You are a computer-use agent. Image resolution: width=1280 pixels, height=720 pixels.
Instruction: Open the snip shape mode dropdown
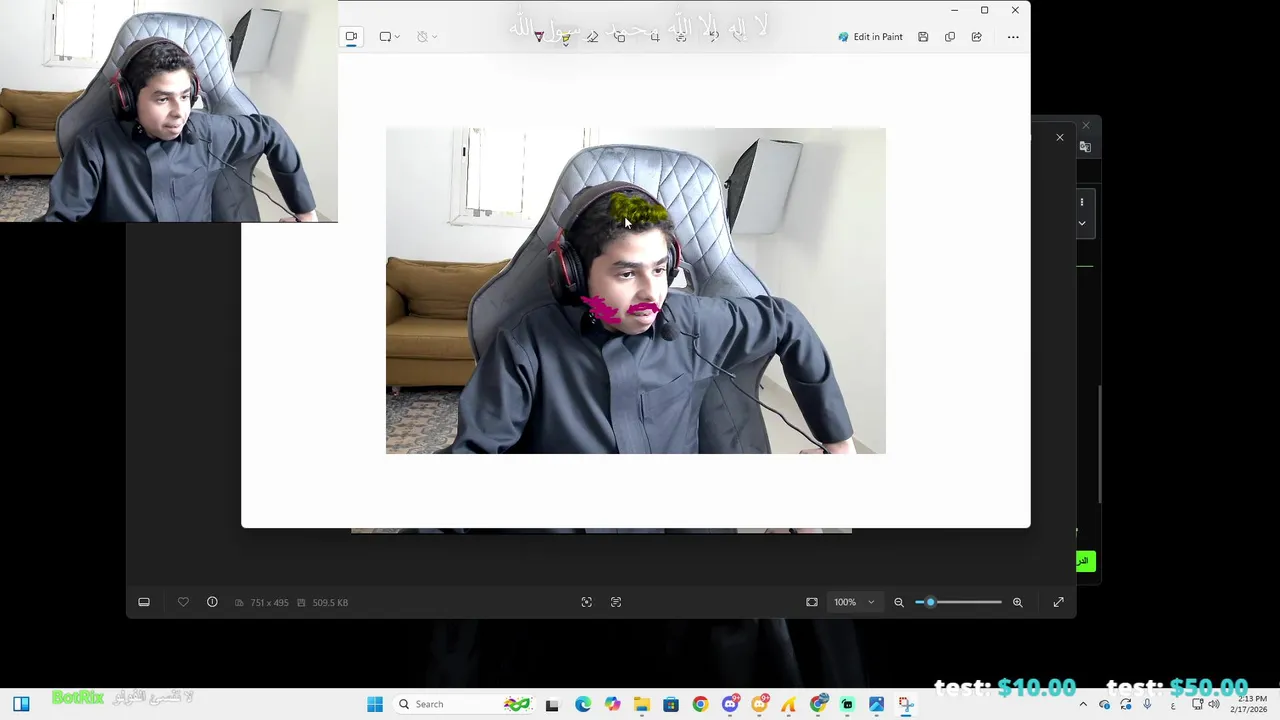click(389, 37)
